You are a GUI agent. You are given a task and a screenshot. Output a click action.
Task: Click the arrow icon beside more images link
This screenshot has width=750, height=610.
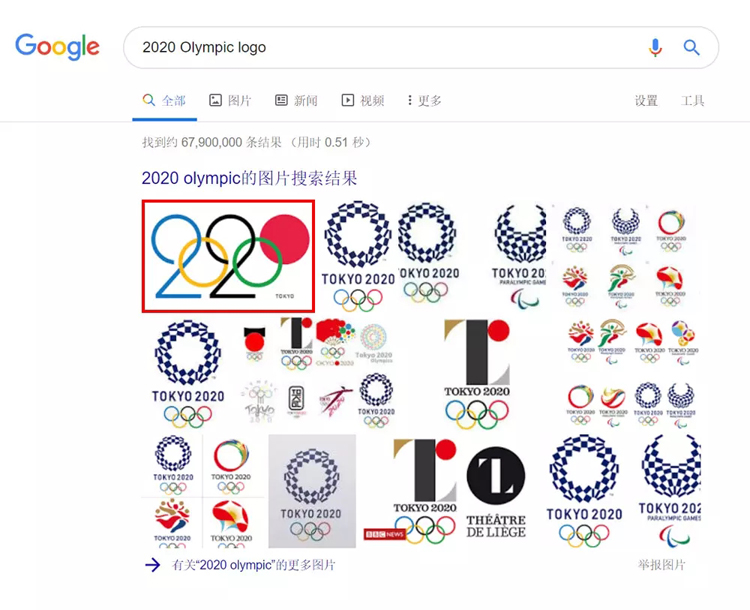point(152,565)
